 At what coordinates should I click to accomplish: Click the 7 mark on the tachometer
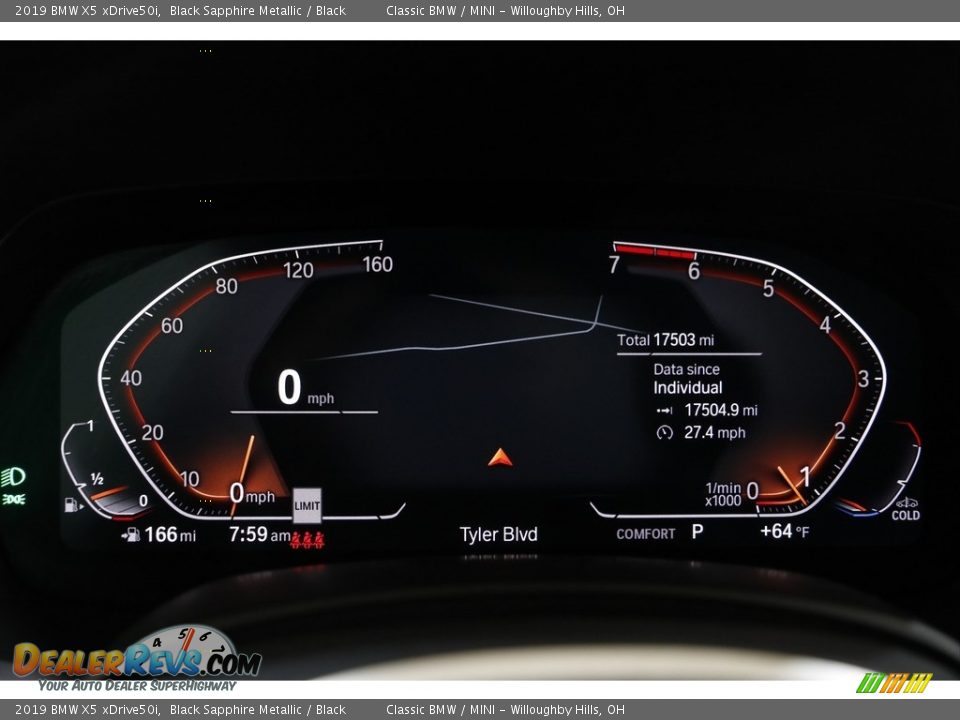[x=614, y=264]
